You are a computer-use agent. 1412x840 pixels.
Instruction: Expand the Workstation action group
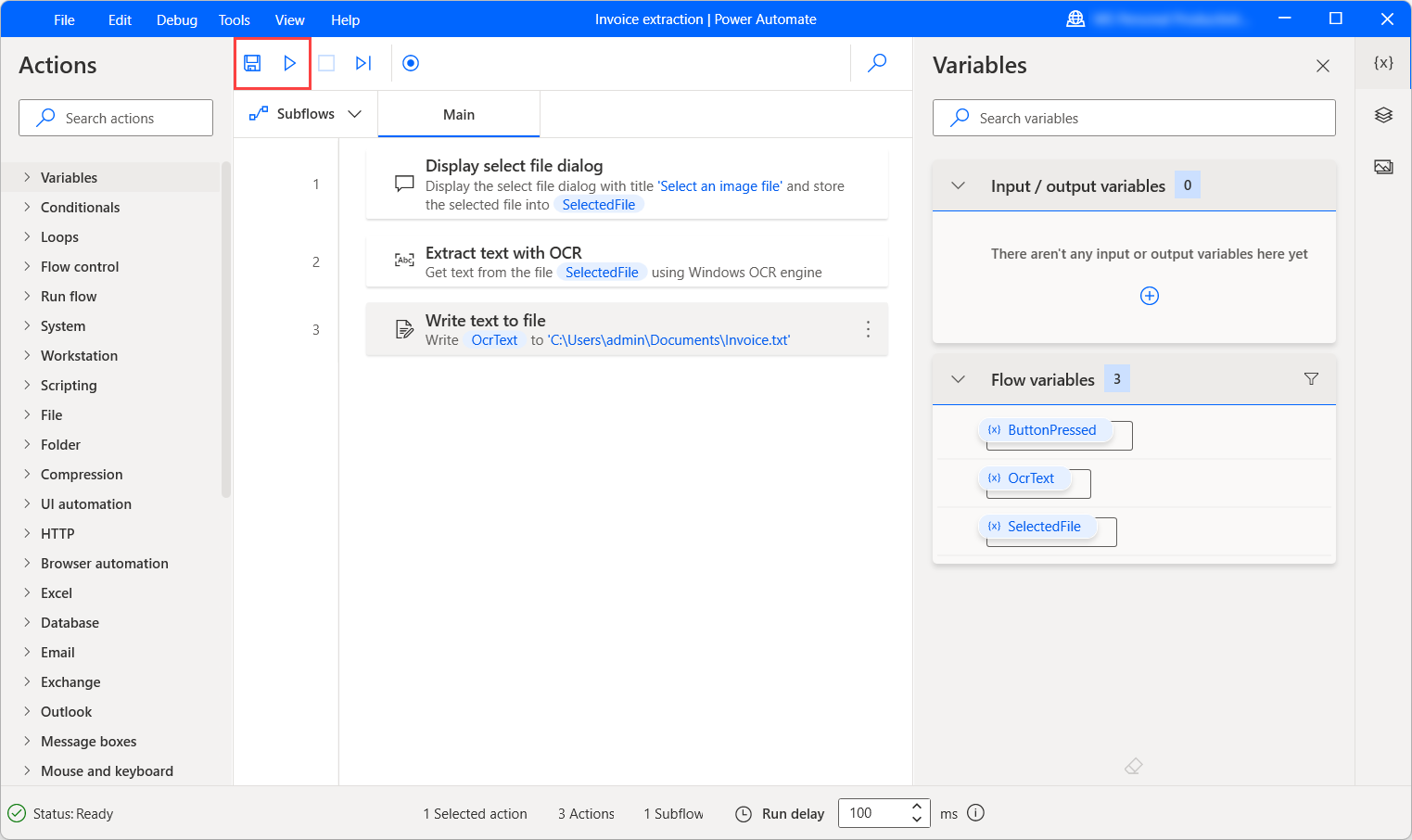point(27,355)
